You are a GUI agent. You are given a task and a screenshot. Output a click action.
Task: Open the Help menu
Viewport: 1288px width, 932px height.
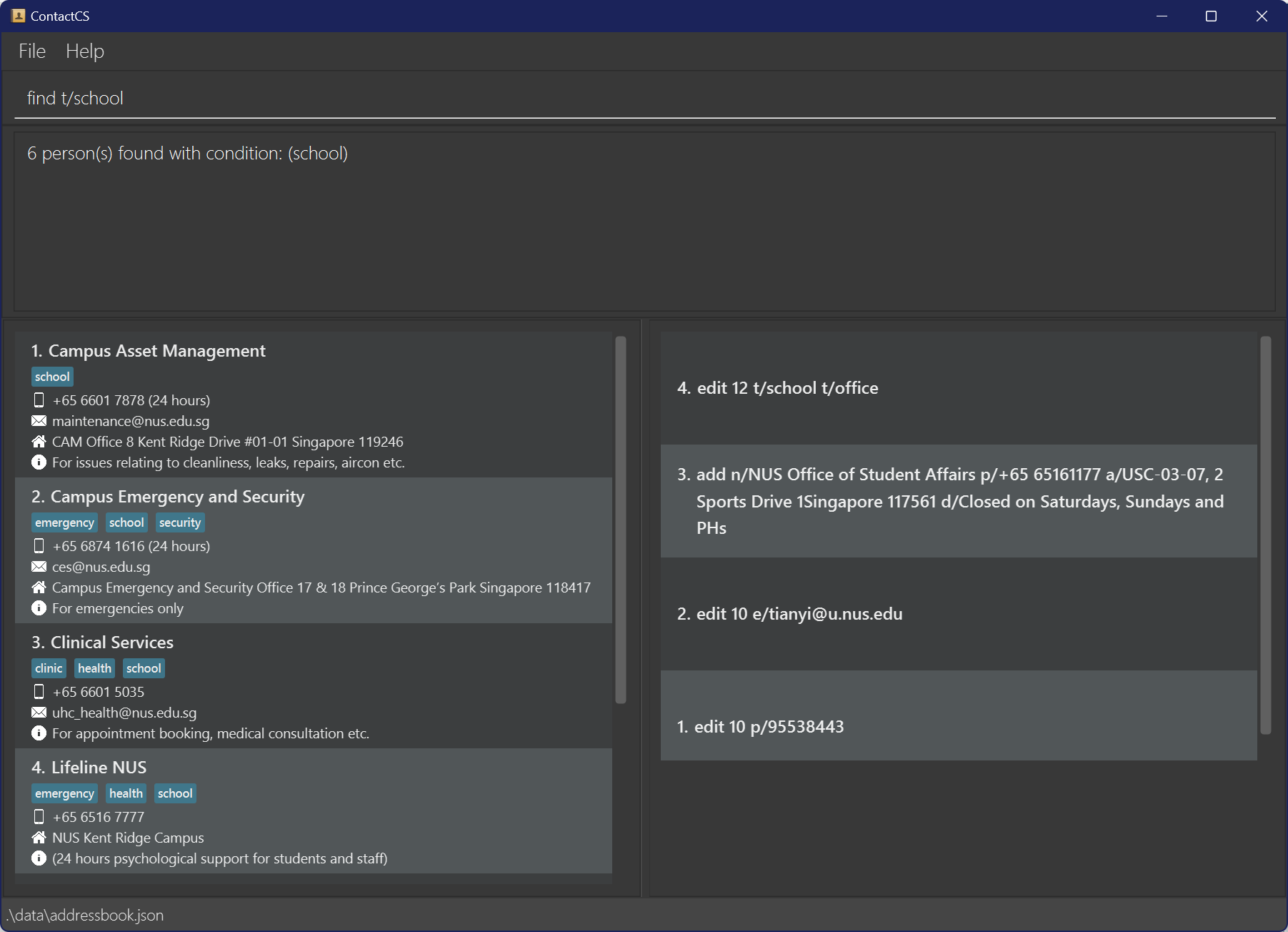pos(85,51)
